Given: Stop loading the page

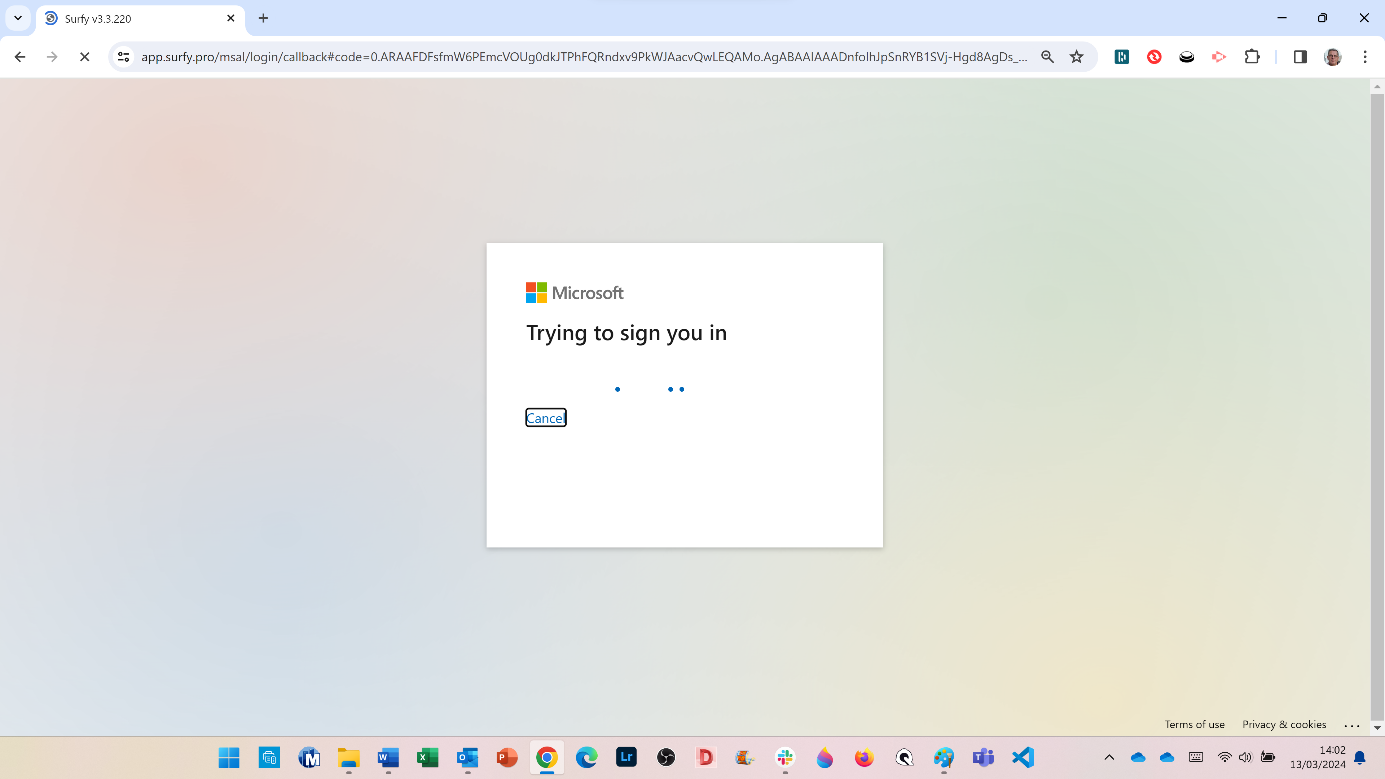Looking at the screenshot, I should pyautogui.click(x=84, y=57).
